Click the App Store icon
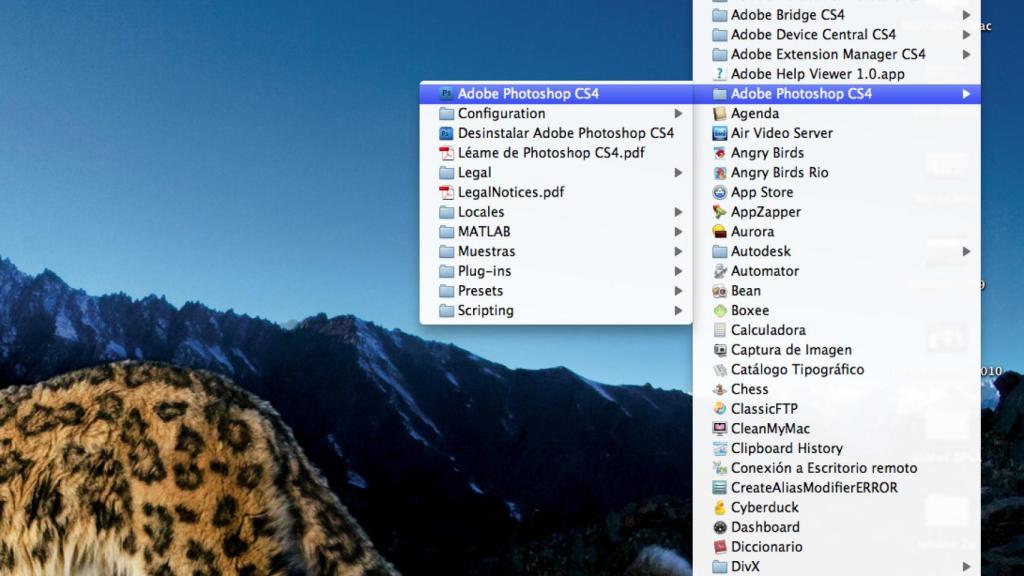1024x576 pixels. point(719,192)
